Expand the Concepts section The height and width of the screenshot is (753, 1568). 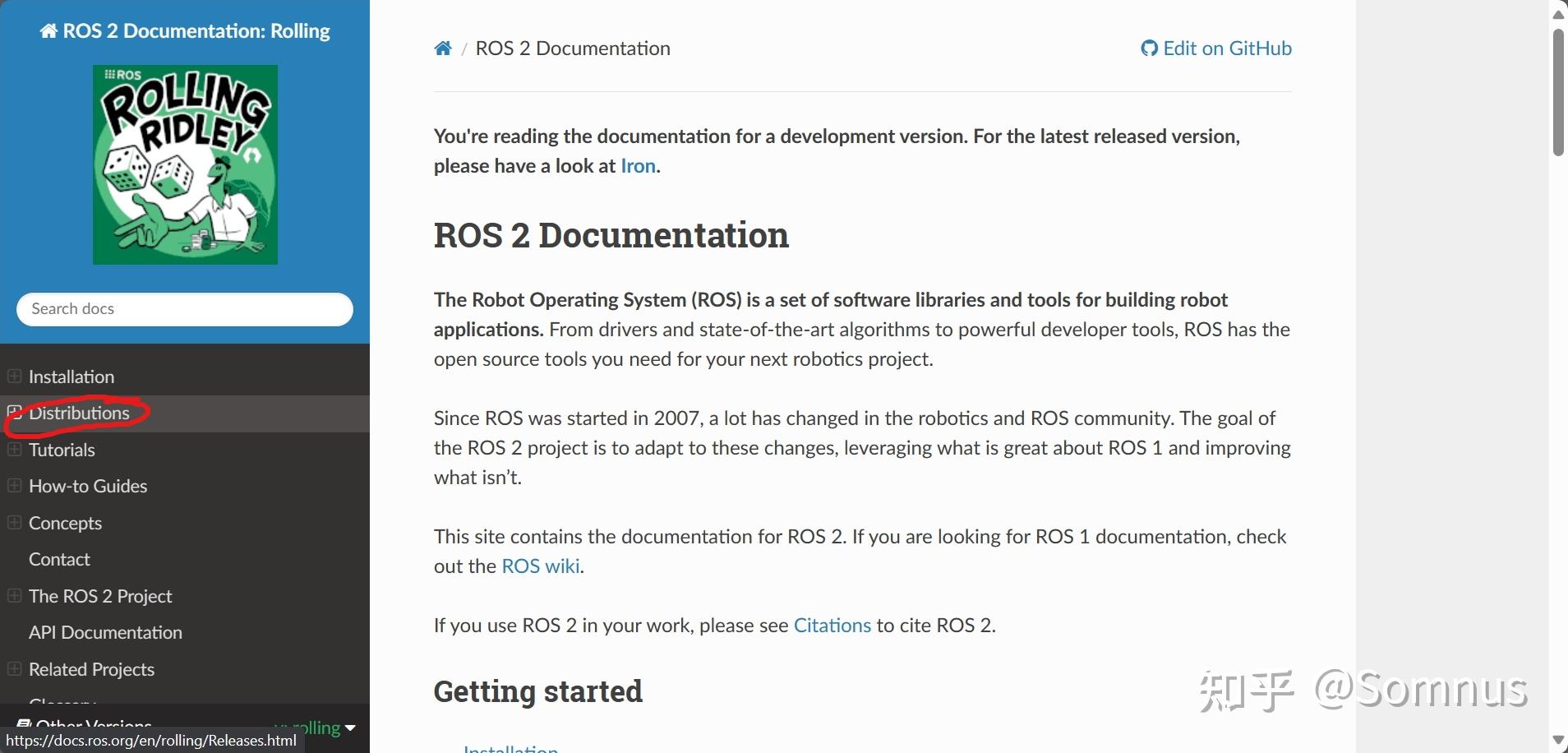13,523
